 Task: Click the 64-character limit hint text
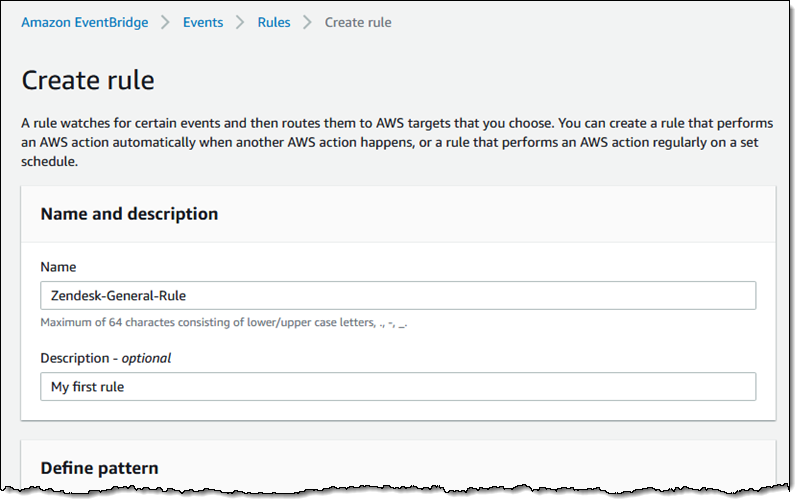coord(225,323)
